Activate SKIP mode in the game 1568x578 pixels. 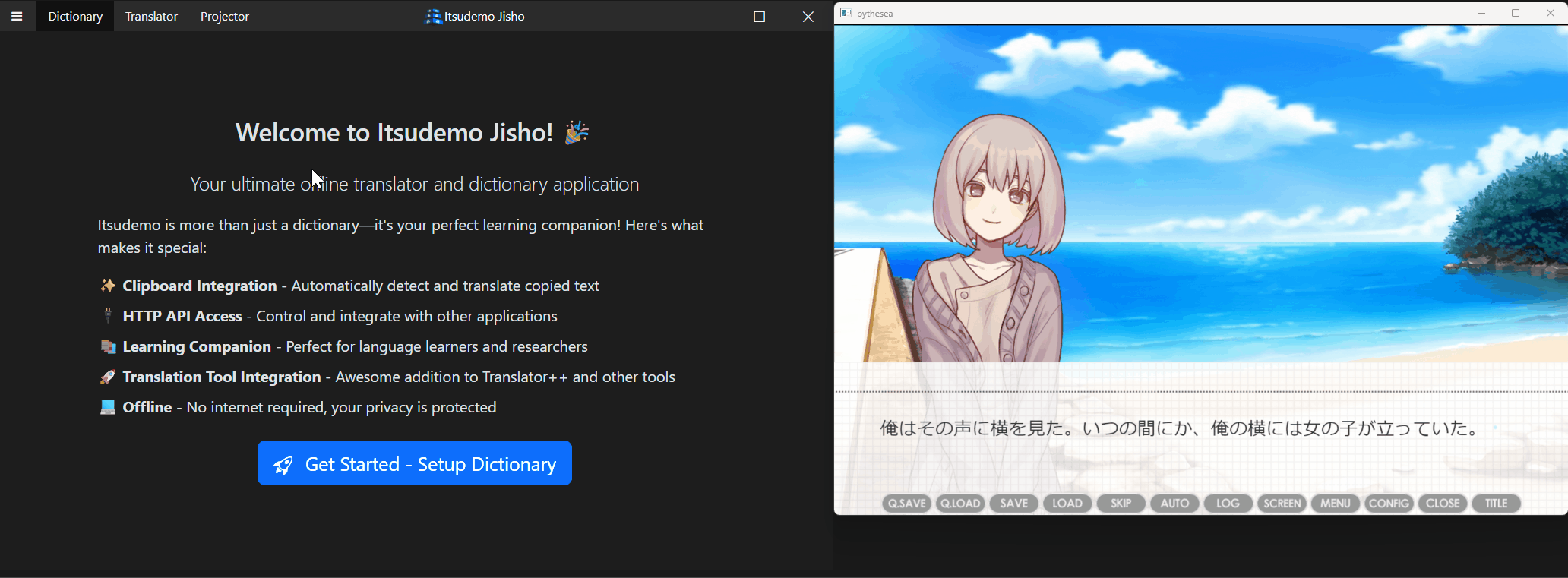click(x=1121, y=504)
